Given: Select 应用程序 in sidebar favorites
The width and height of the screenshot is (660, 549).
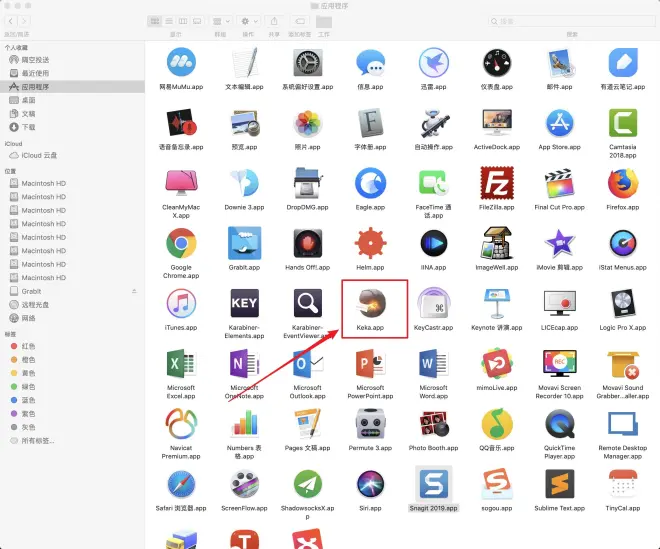Looking at the screenshot, I should (x=72, y=87).
